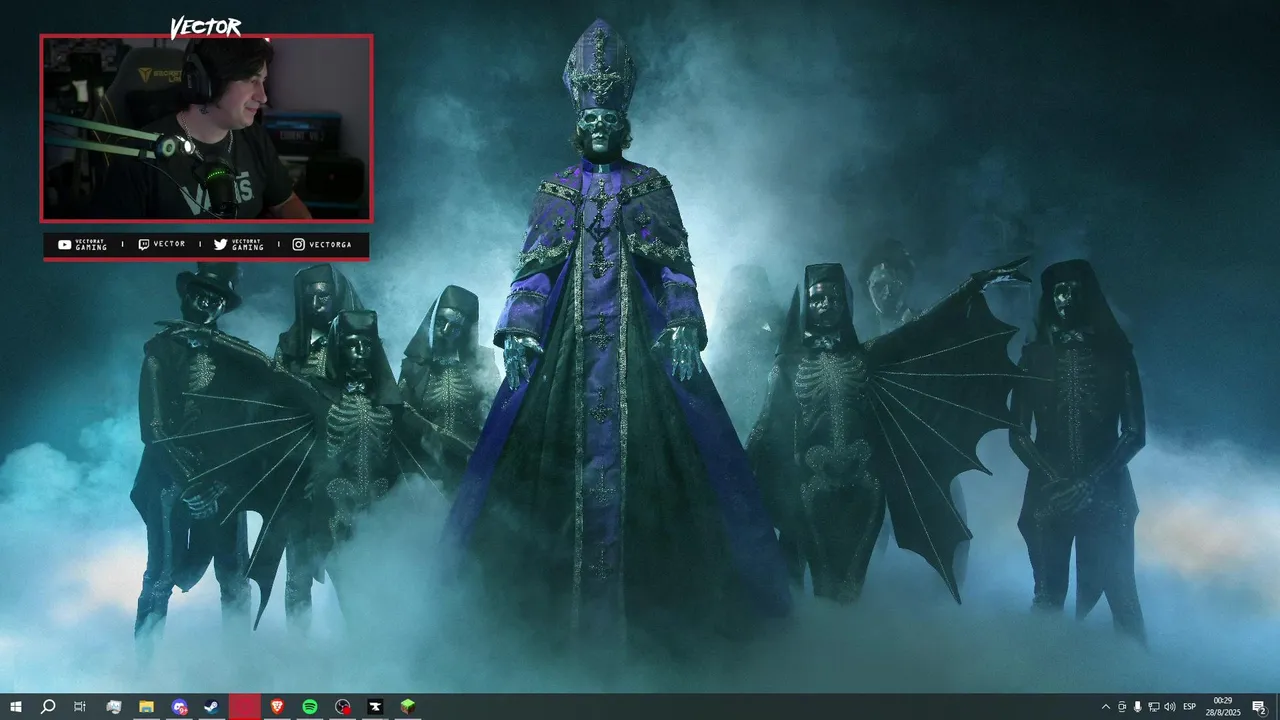The image size is (1280, 720).
Task: Open Discord with the 9+ badge
Action: click(x=179, y=707)
